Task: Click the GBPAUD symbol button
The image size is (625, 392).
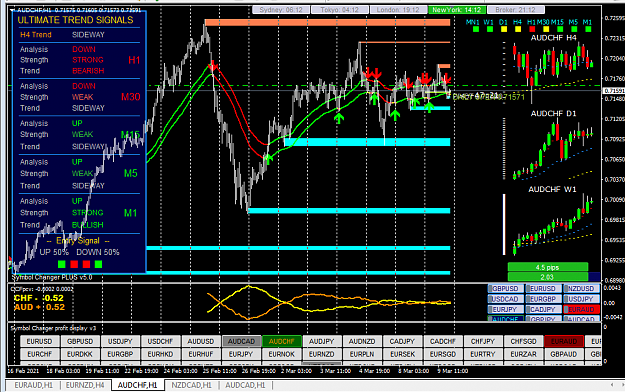Action: tap(564, 354)
